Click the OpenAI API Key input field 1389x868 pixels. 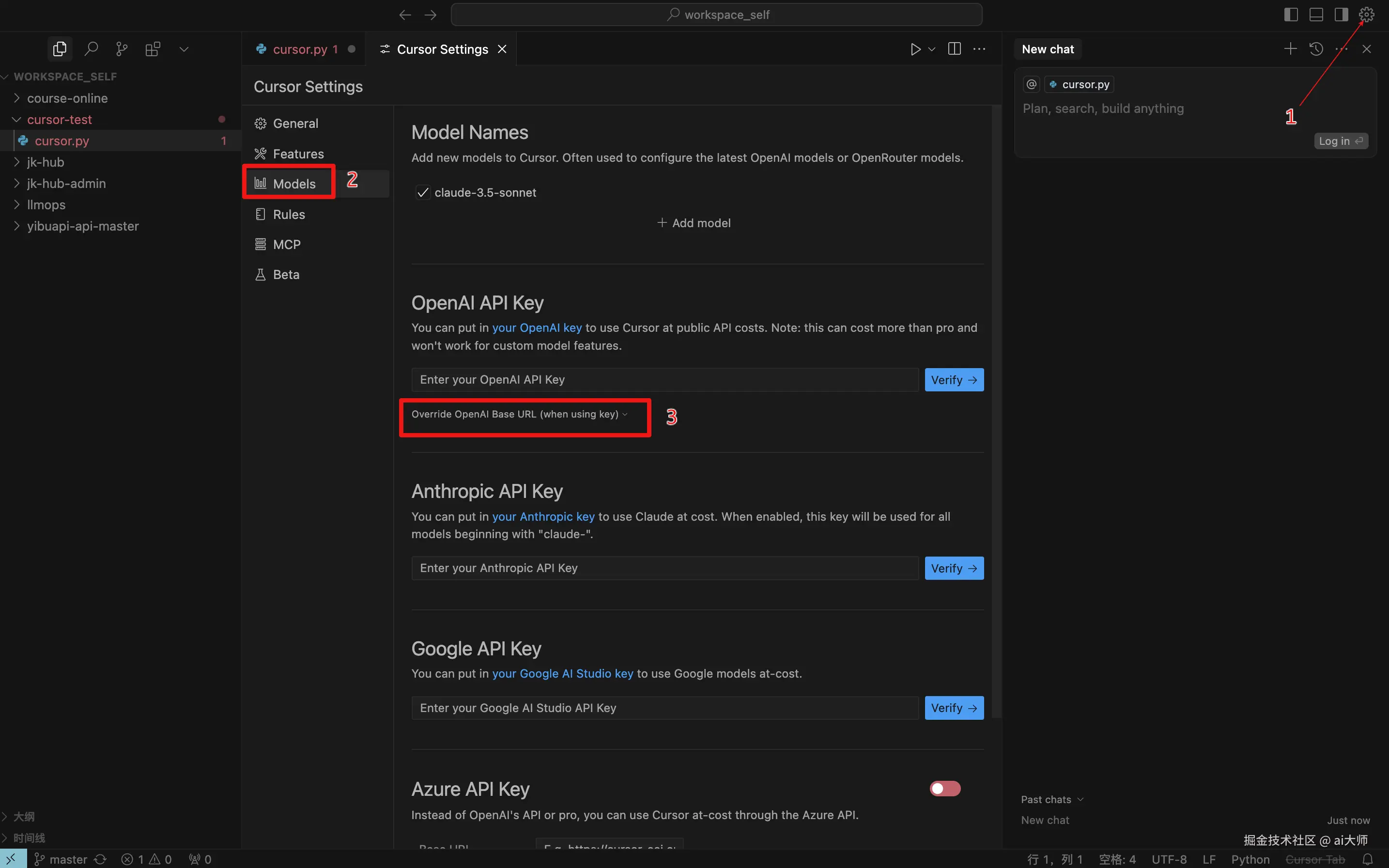[664, 380]
